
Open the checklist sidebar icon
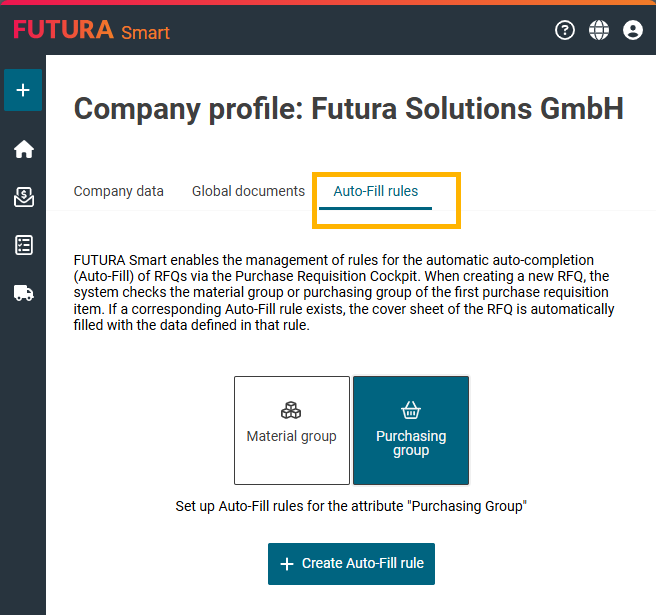(23, 245)
